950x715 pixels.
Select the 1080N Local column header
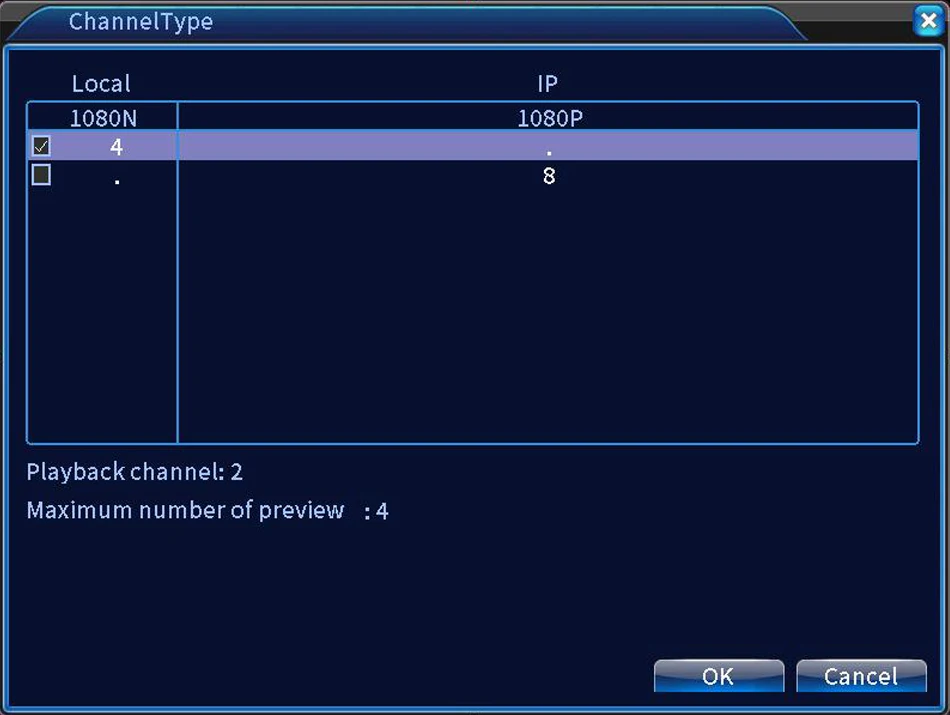click(x=103, y=118)
